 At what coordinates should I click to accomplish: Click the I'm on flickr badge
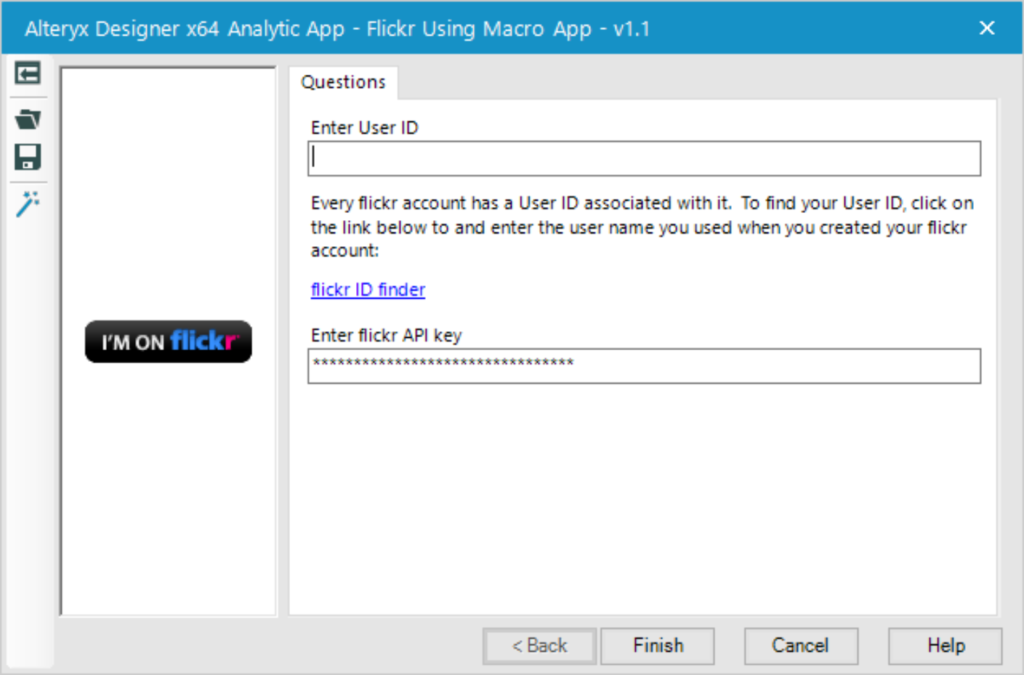point(168,341)
